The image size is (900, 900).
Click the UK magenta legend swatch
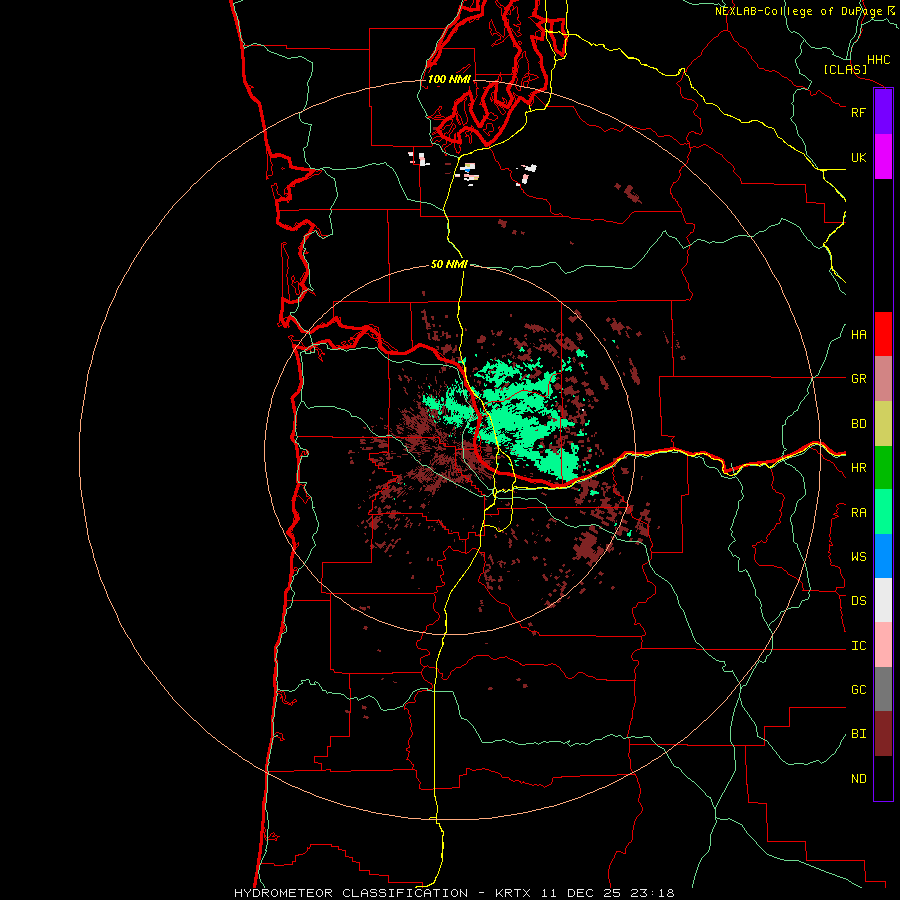pos(883,157)
